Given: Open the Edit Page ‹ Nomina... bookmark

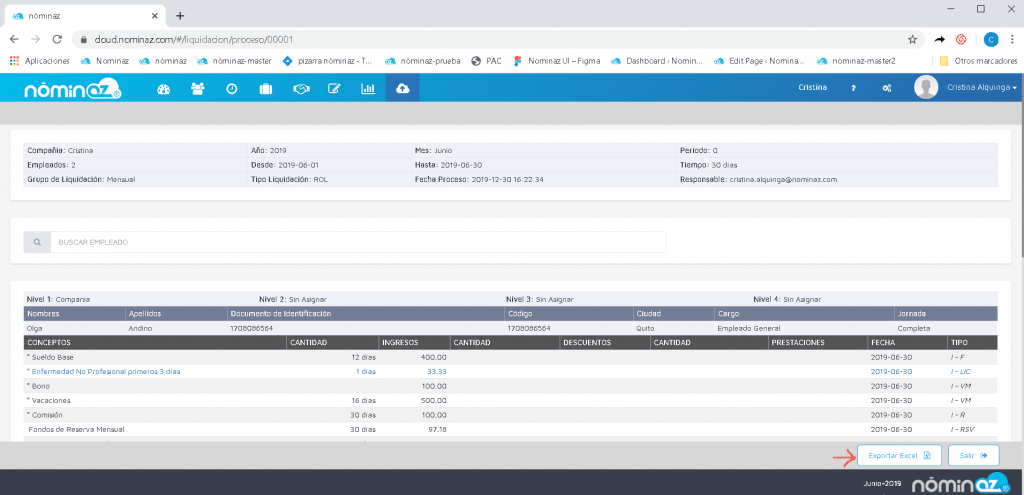Looking at the screenshot, I should [x=760, y=61].
